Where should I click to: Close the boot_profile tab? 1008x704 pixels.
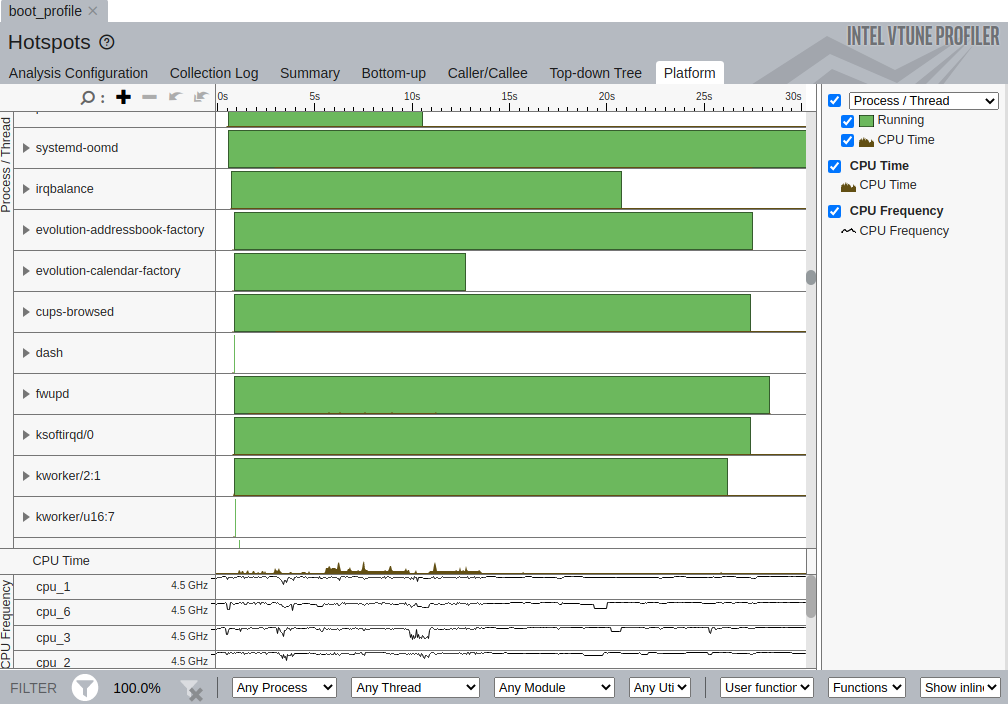(x=93, y=11)
